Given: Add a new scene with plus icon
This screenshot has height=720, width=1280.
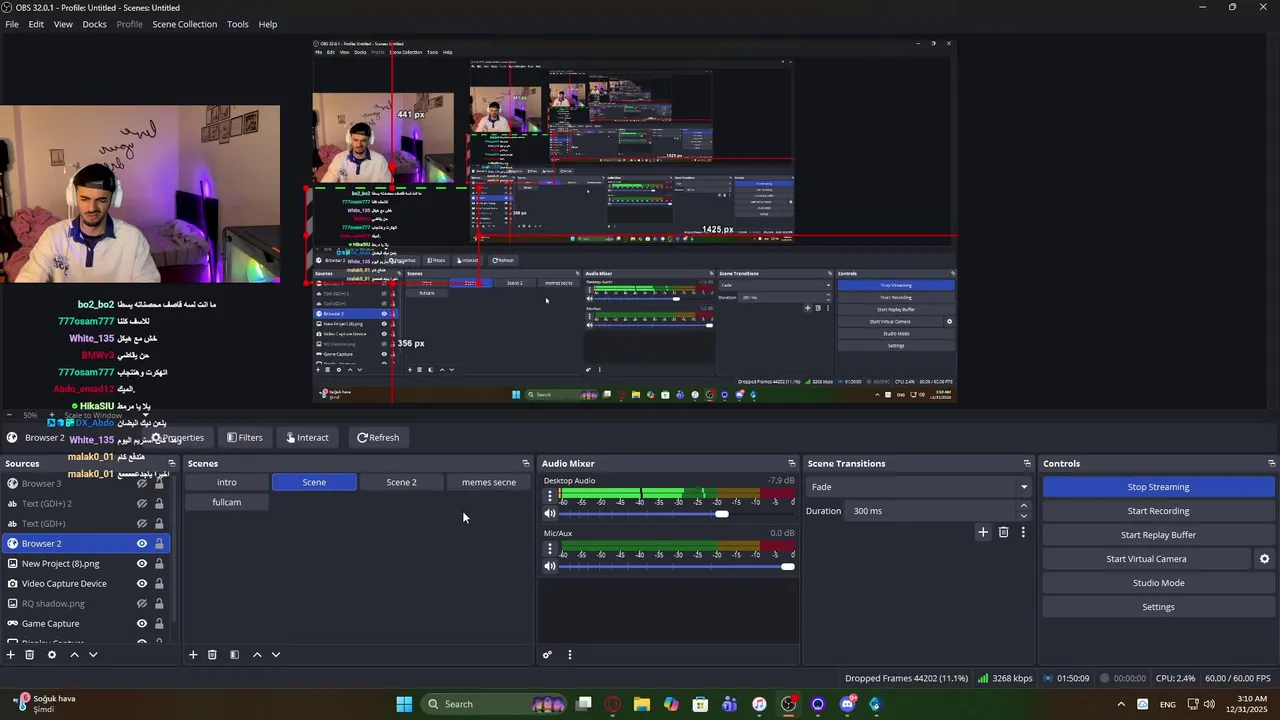Looking at the screenshot, I should pyautogui.click(x=193, y=655).
